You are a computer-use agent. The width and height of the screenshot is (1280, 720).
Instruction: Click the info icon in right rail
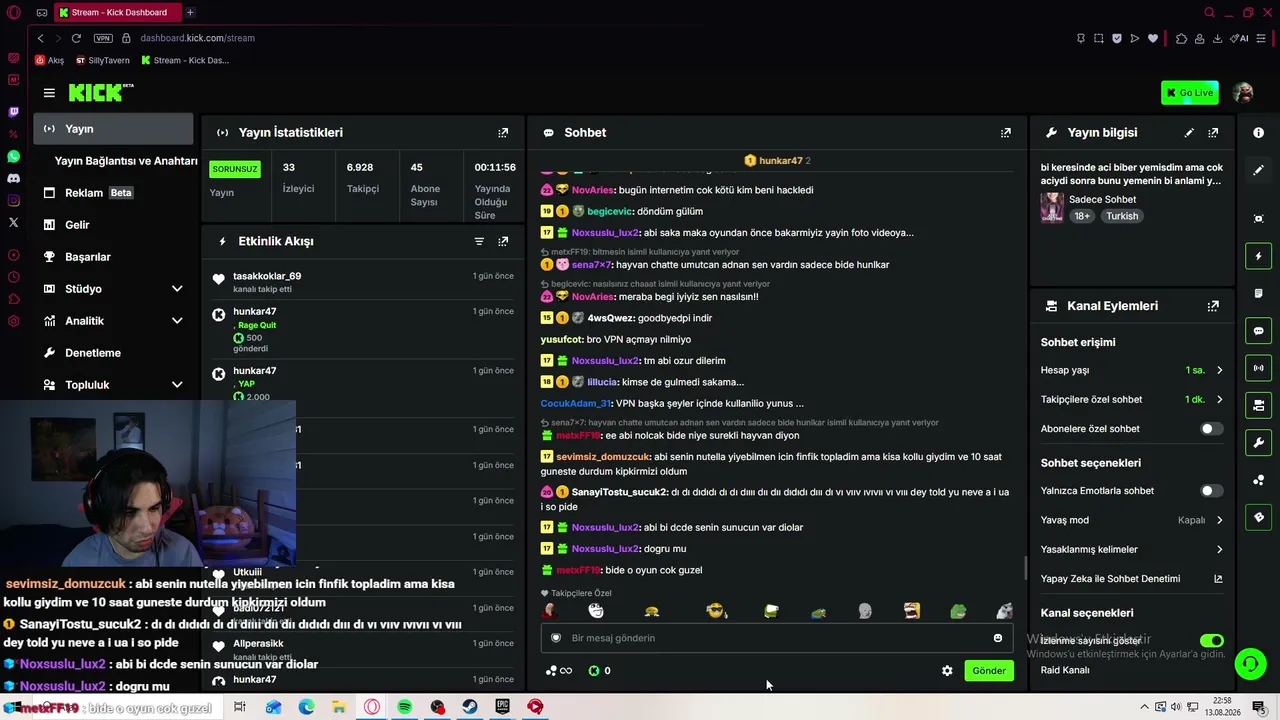tap(1258, 133)
